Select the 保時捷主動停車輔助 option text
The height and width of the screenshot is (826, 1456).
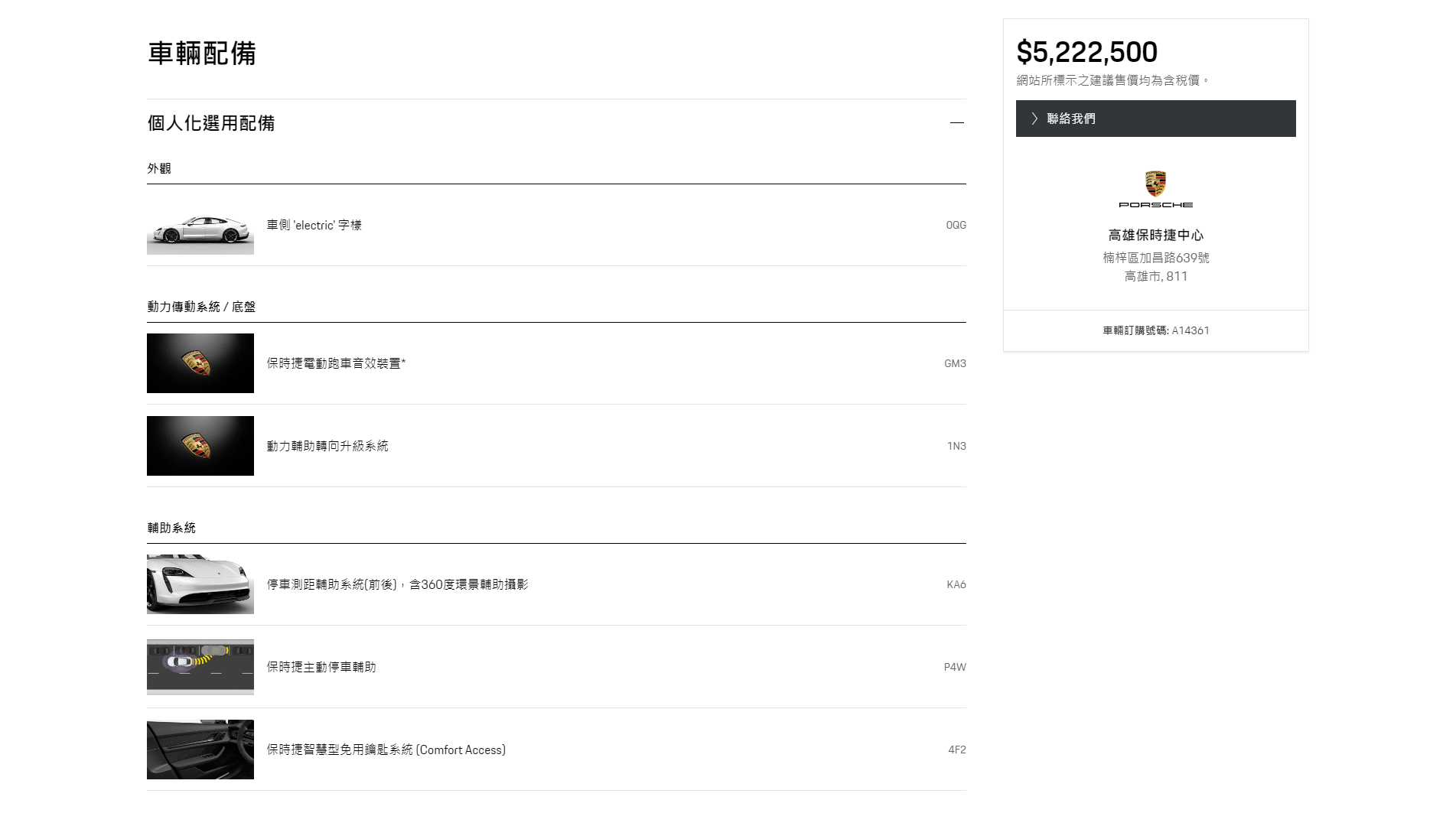click(x=321, y=667)
